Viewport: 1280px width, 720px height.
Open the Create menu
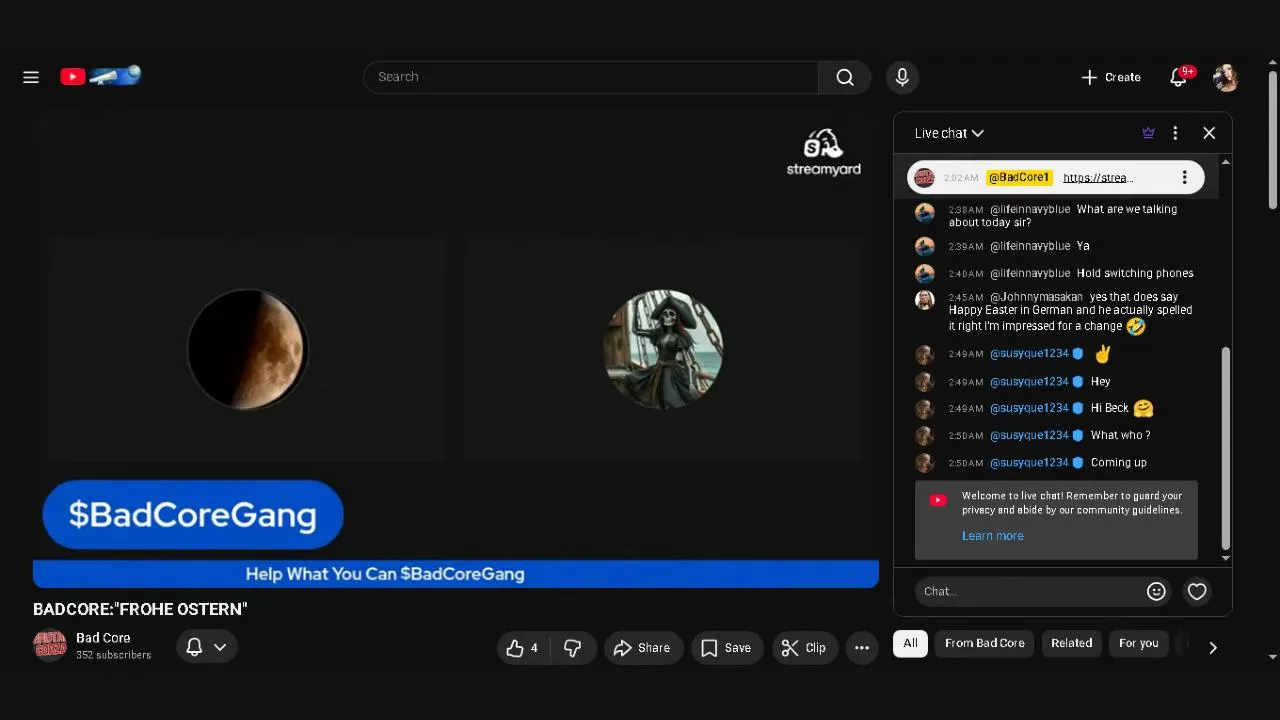[x=1111, y=77]
